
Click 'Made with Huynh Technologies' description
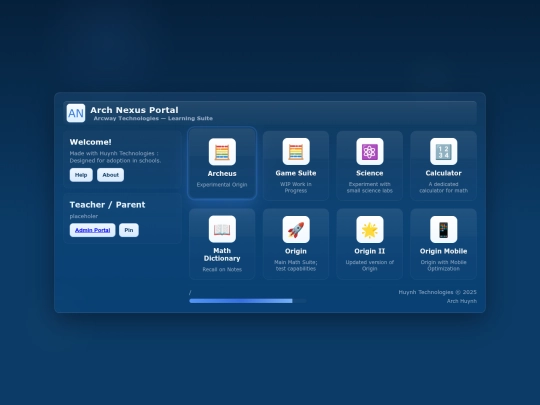coord(115,157)
